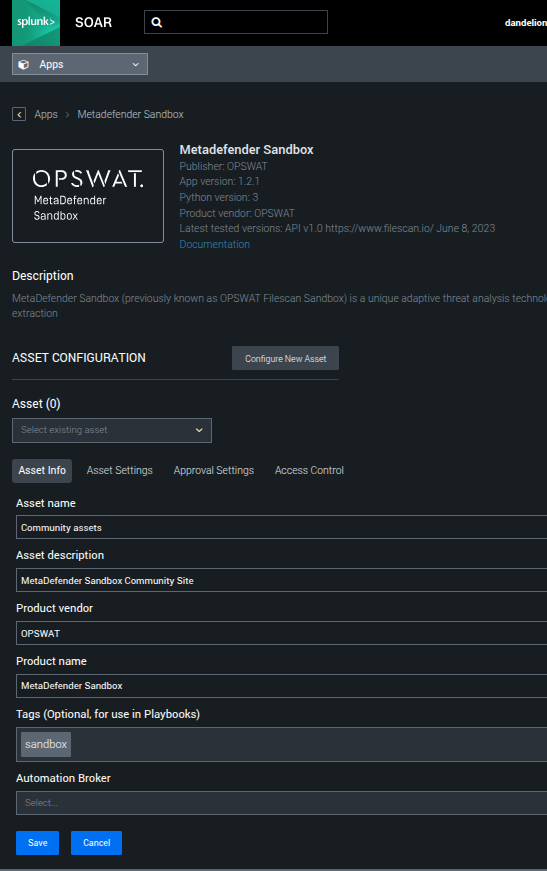Click the Python version: 3 text
The height and width of the screenshot is (871, 547).
(219, 197)
